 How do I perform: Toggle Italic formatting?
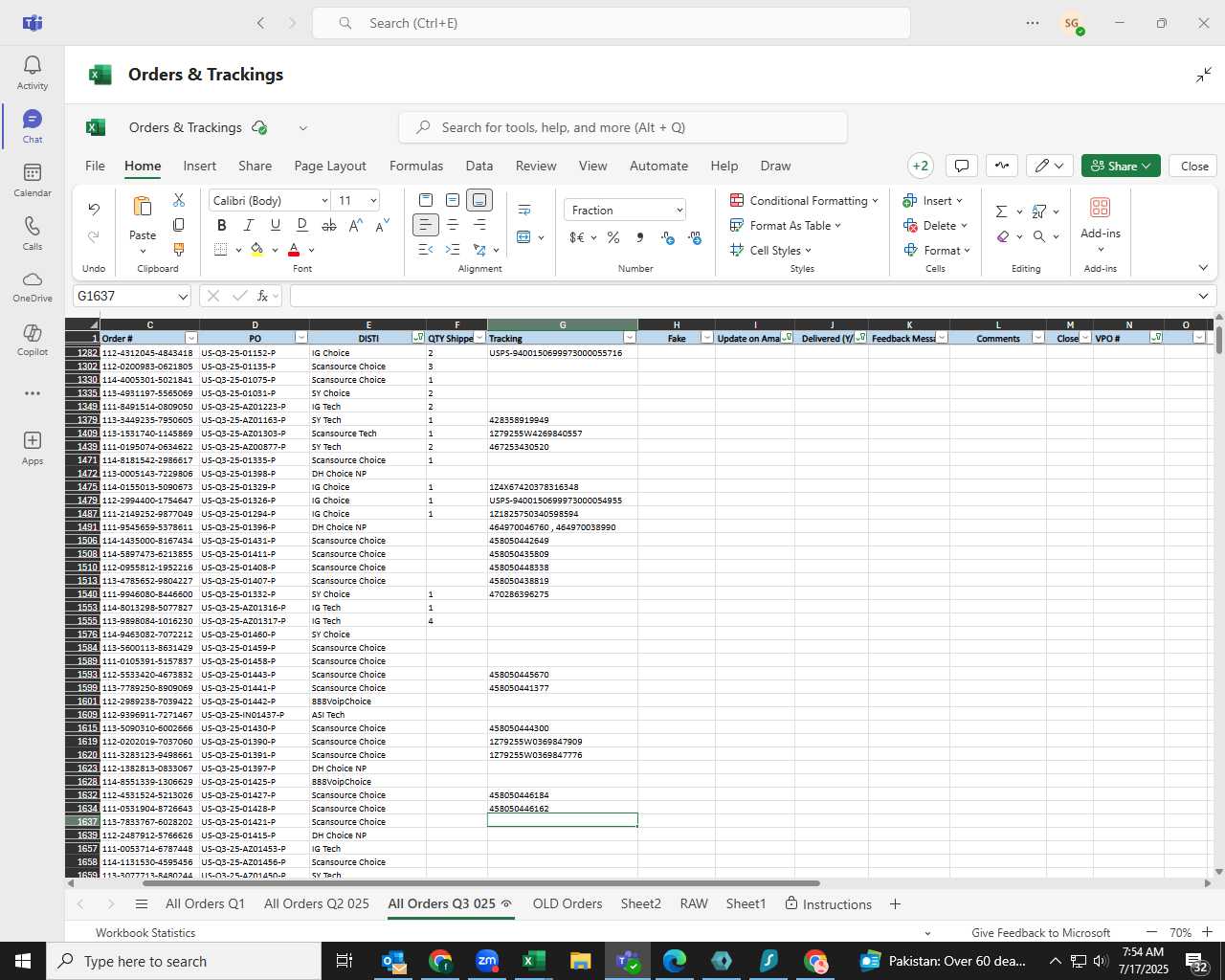pyautogui.click(x=249, y=225)
